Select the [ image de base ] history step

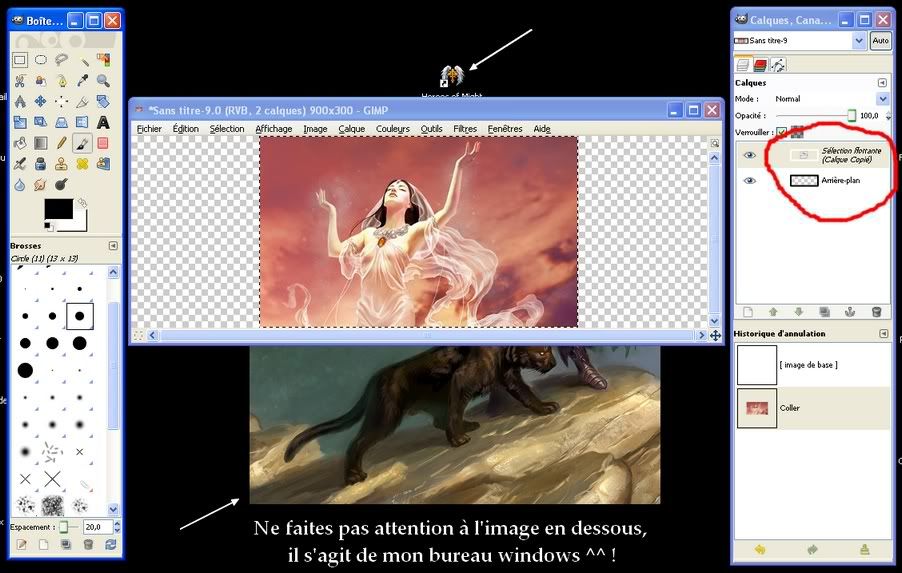coord(813,365)
